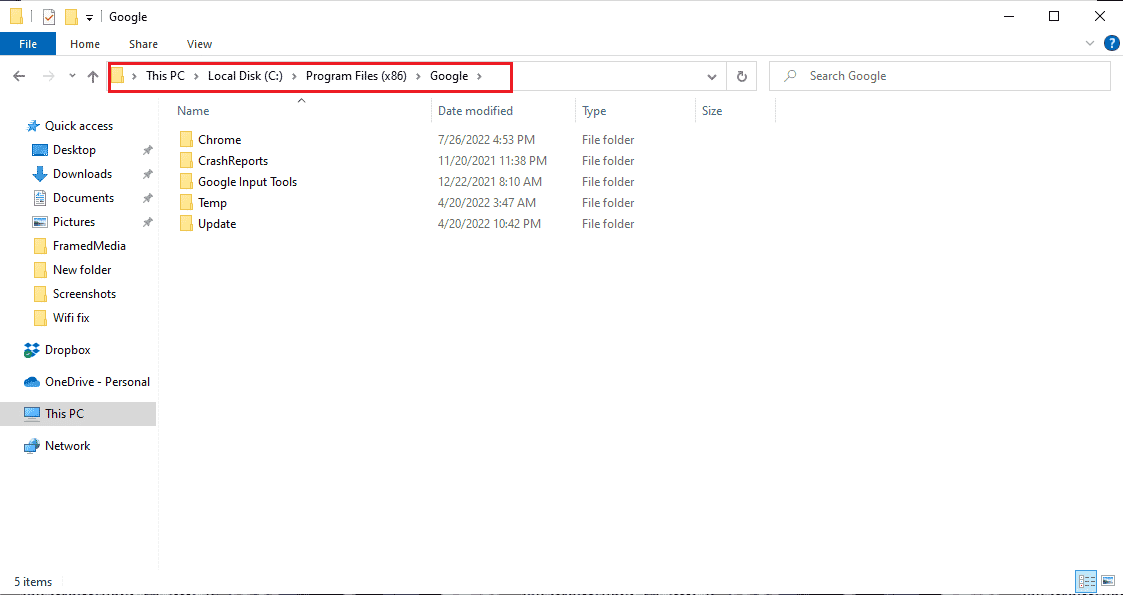Switch to large icons view button
1123x595 pixels.
tap(1108, 581)
